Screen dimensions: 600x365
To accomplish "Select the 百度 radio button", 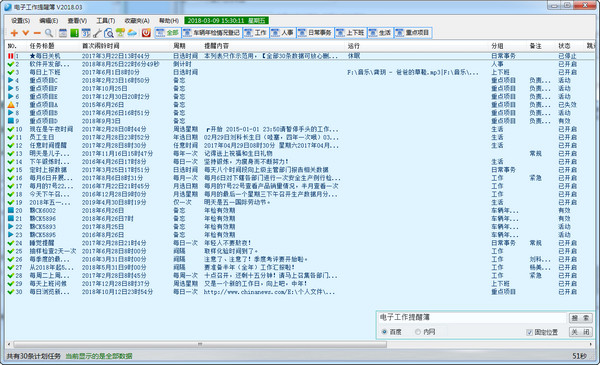I will coord(385,332).
